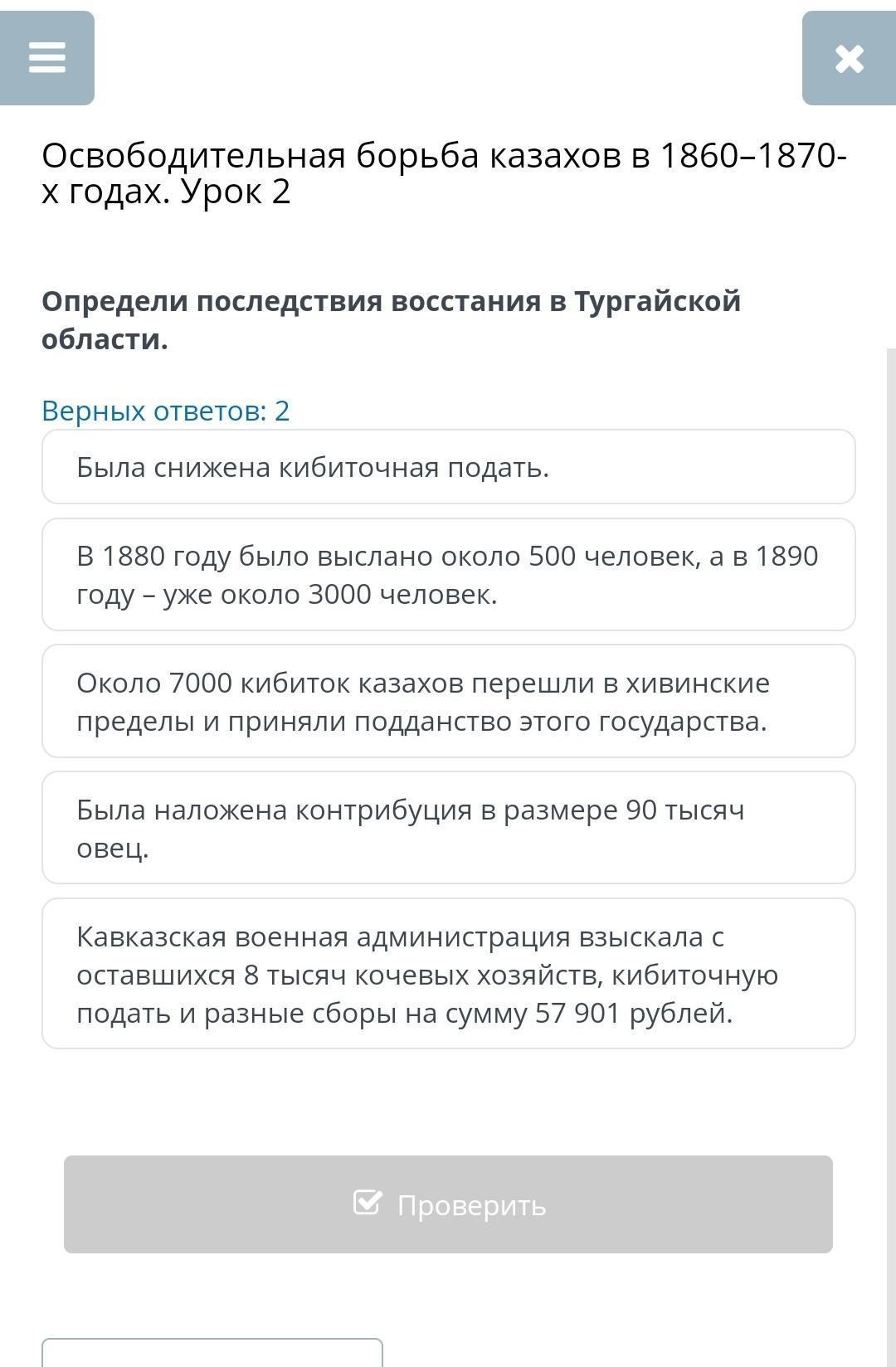Select answer 'Была снижена кибиточная подать'

[x=448, y=467]
